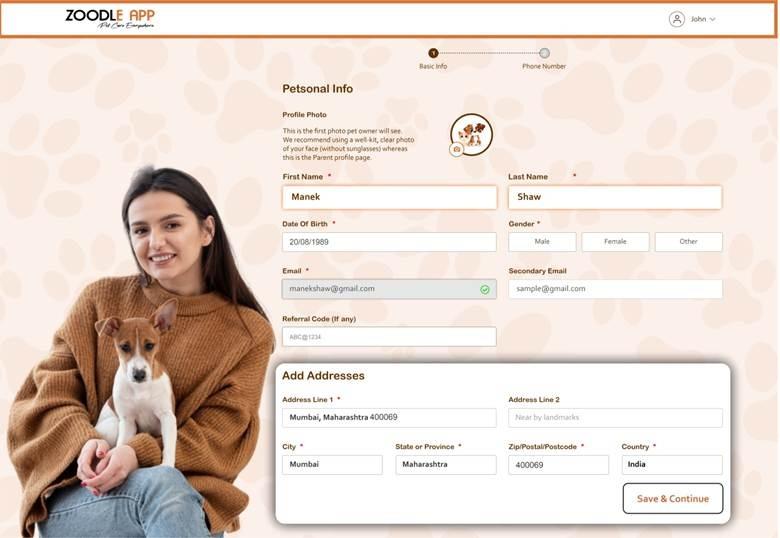Click the user avatar icon in header
Viewport: 780px width, 538px height.
pyautogui.click(x=677, y=19)
